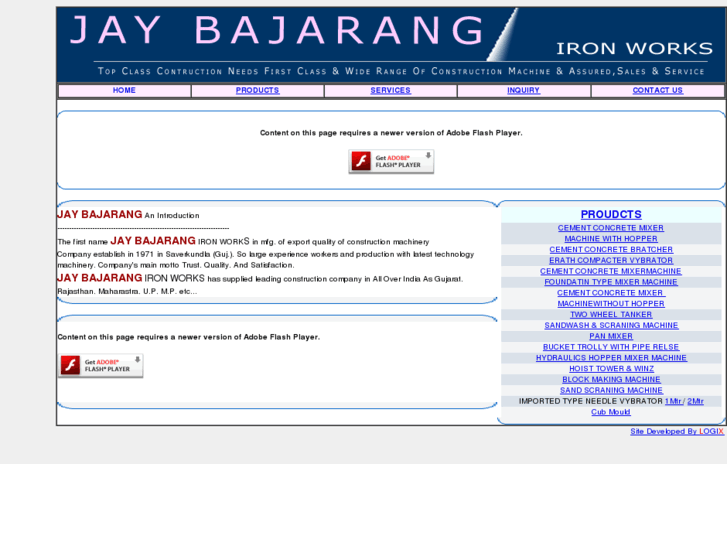Click 'IMPORTED TYPE NEEDLE VYBRATOR' text
This screenshot has height=545, width=727.
coord(591,401)
